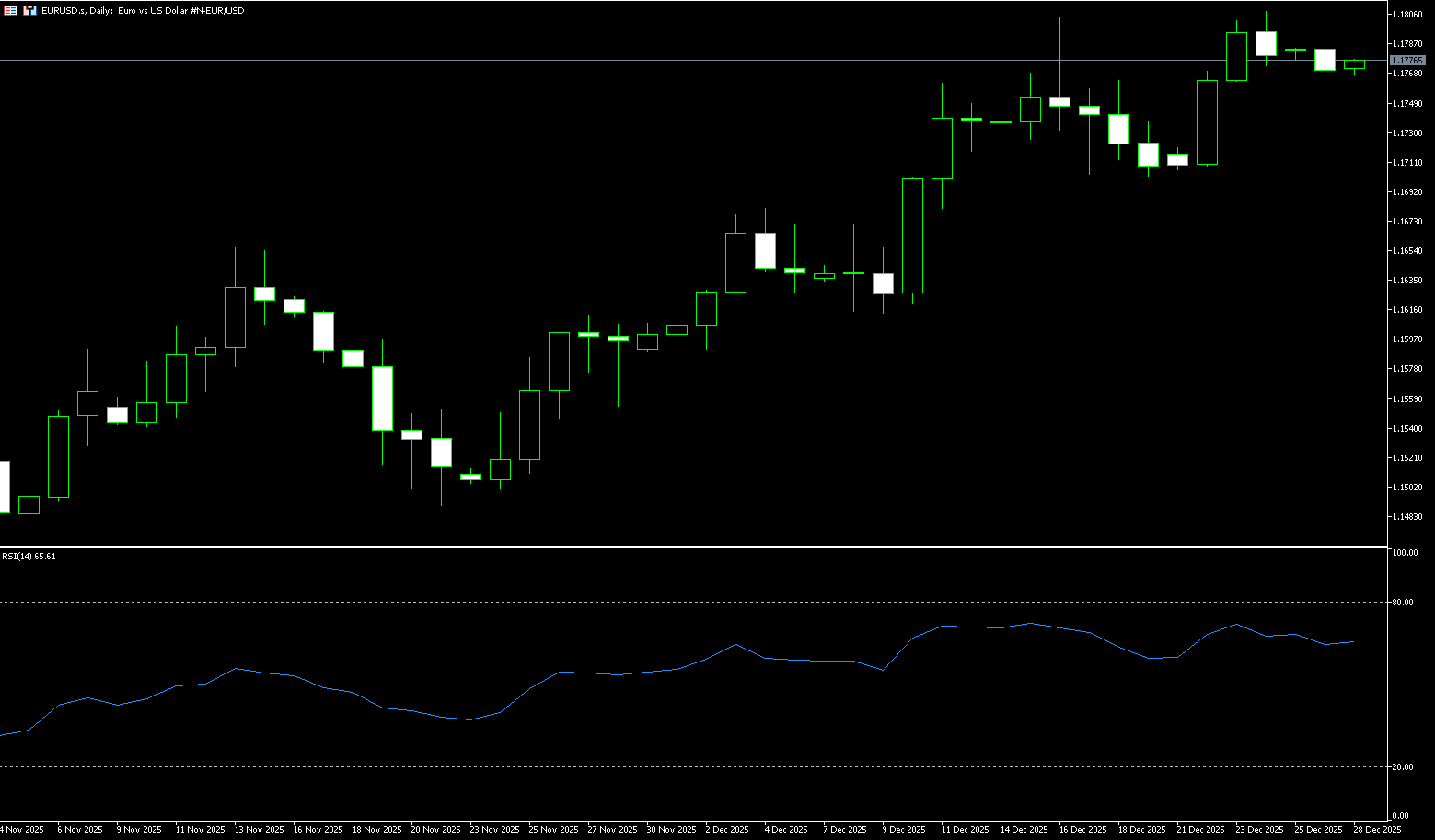The height and width of the screenshot is (840, 1435).
Task: Click the 1.16350 price scale label
Action: pyautogui.click(x=1408, y=281)
